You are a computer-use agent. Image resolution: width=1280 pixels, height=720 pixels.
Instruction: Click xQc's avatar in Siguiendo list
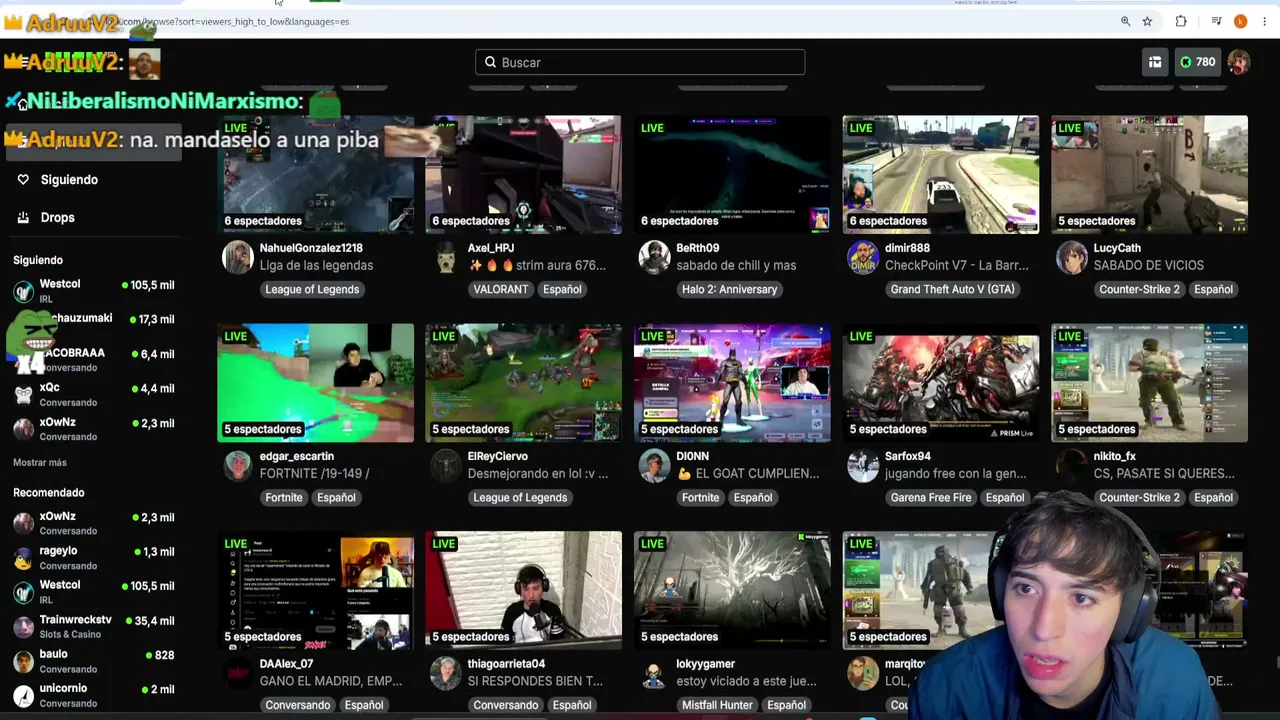click(x=23, y=395)
